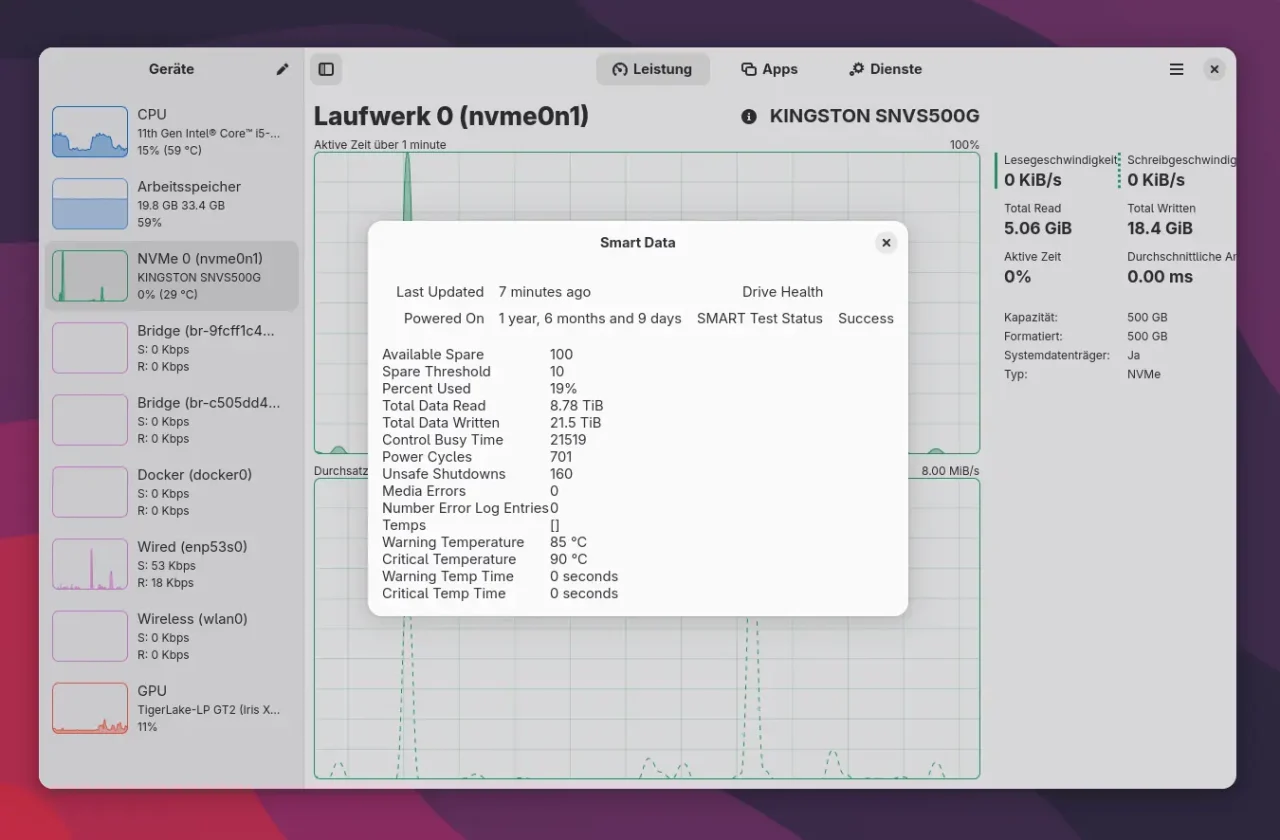This screenshot has width=1280, height=840.
Task: Switch to the Apps tab
Action: 769,69
